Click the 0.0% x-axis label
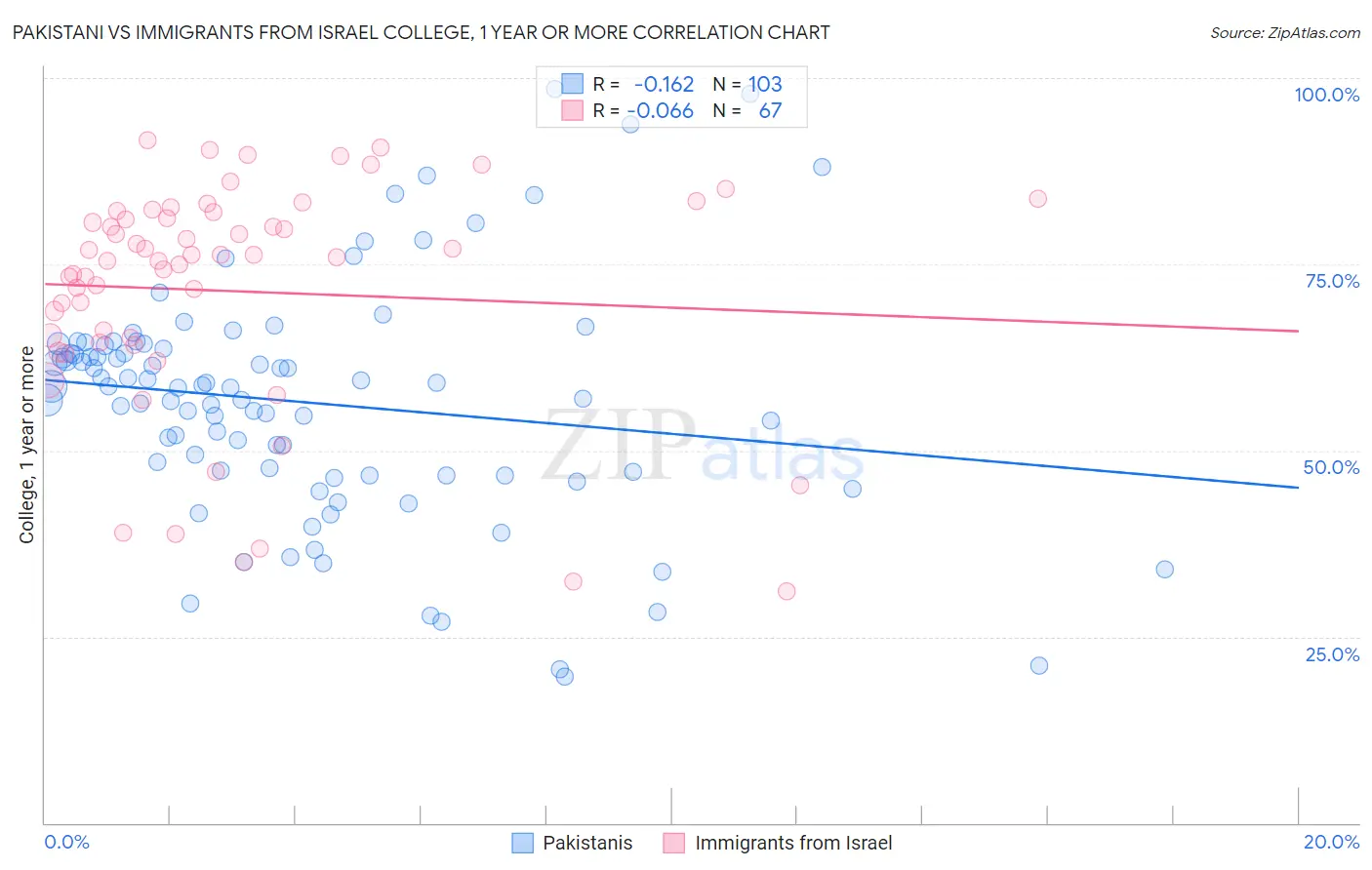 [67, 842]
